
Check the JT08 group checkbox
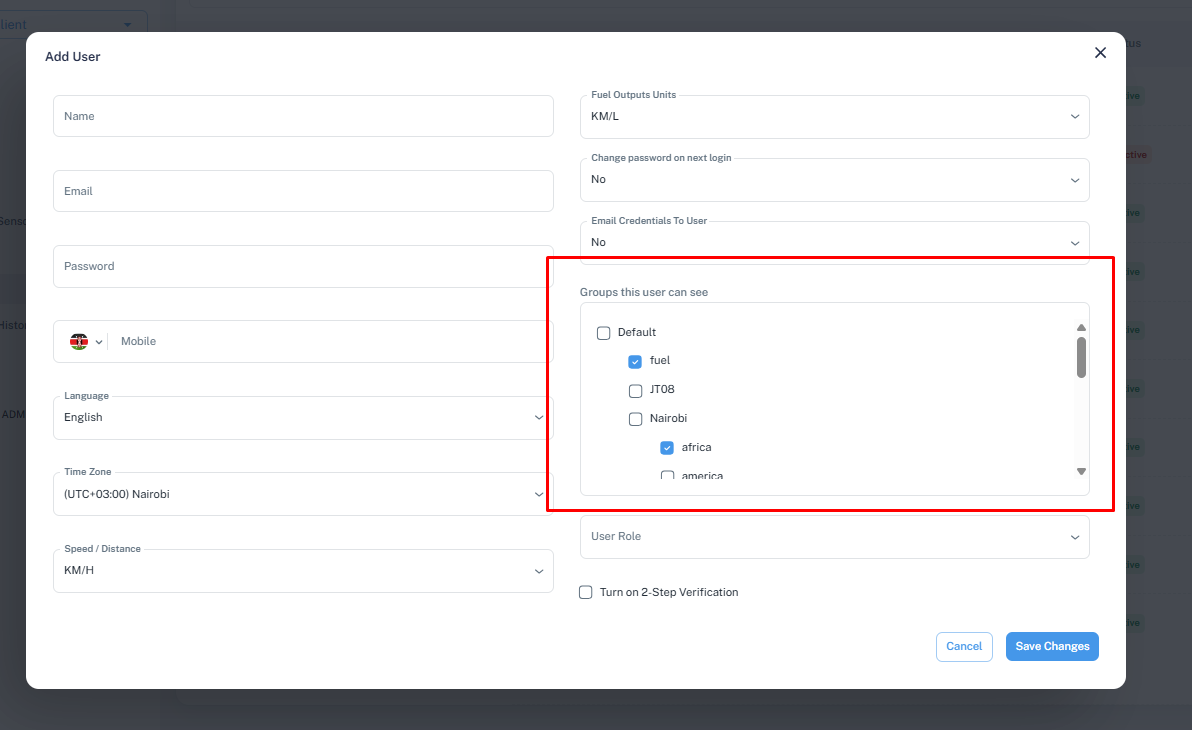coord(635,390)
